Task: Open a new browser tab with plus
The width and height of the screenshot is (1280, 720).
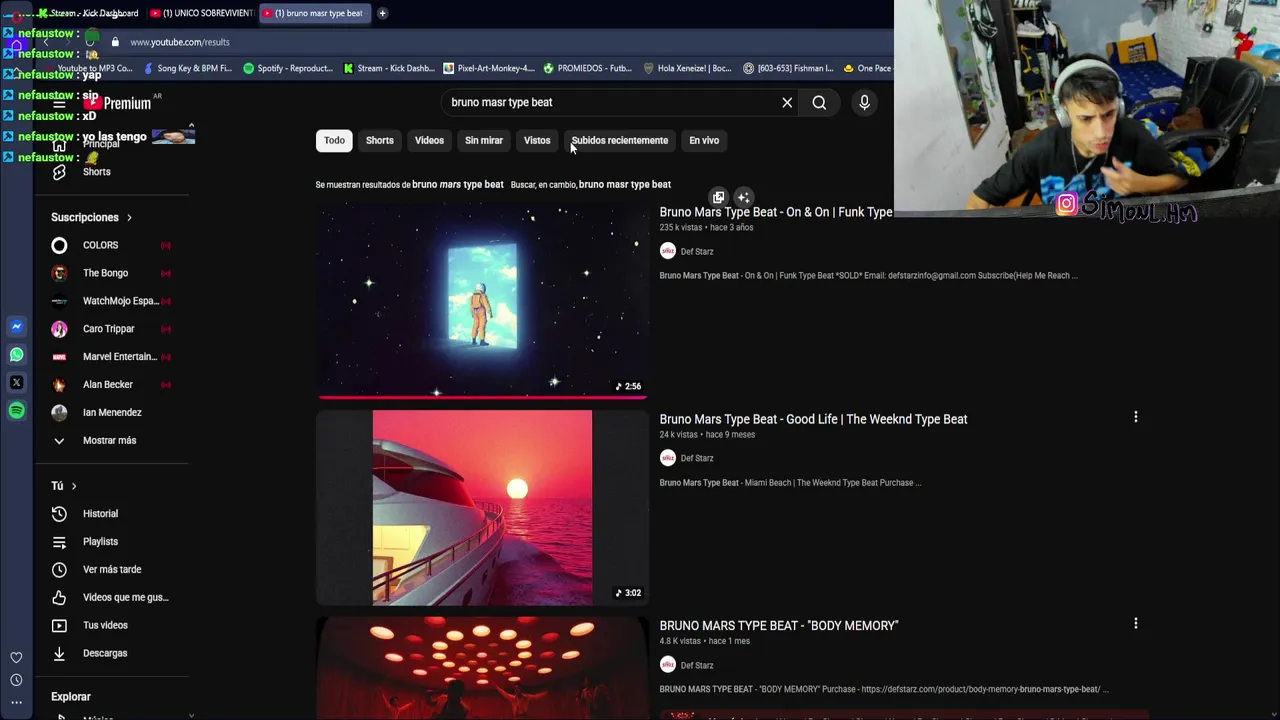Action: pos(382,13)
